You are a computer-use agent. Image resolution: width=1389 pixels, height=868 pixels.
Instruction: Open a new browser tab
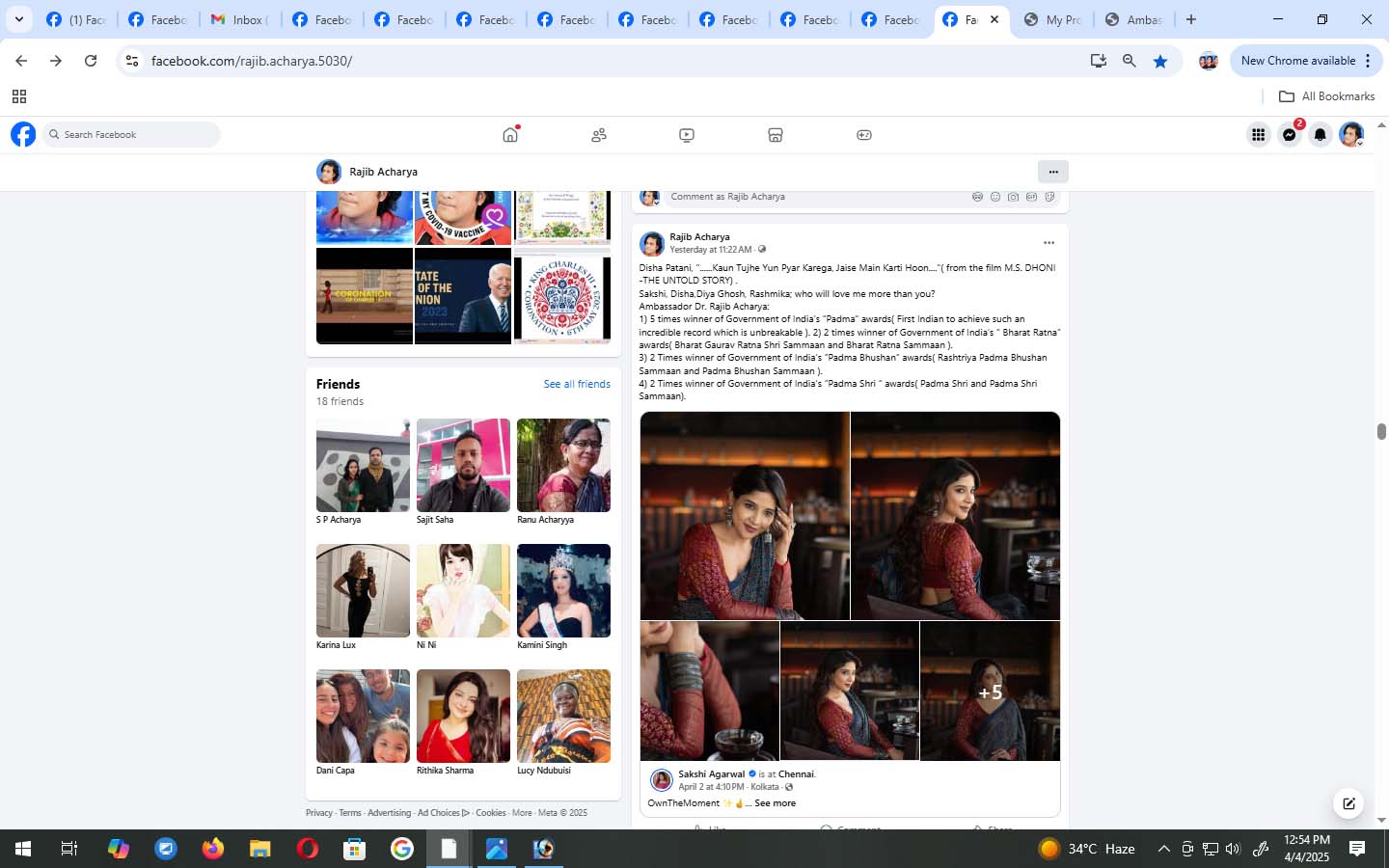click(1191, 19)
